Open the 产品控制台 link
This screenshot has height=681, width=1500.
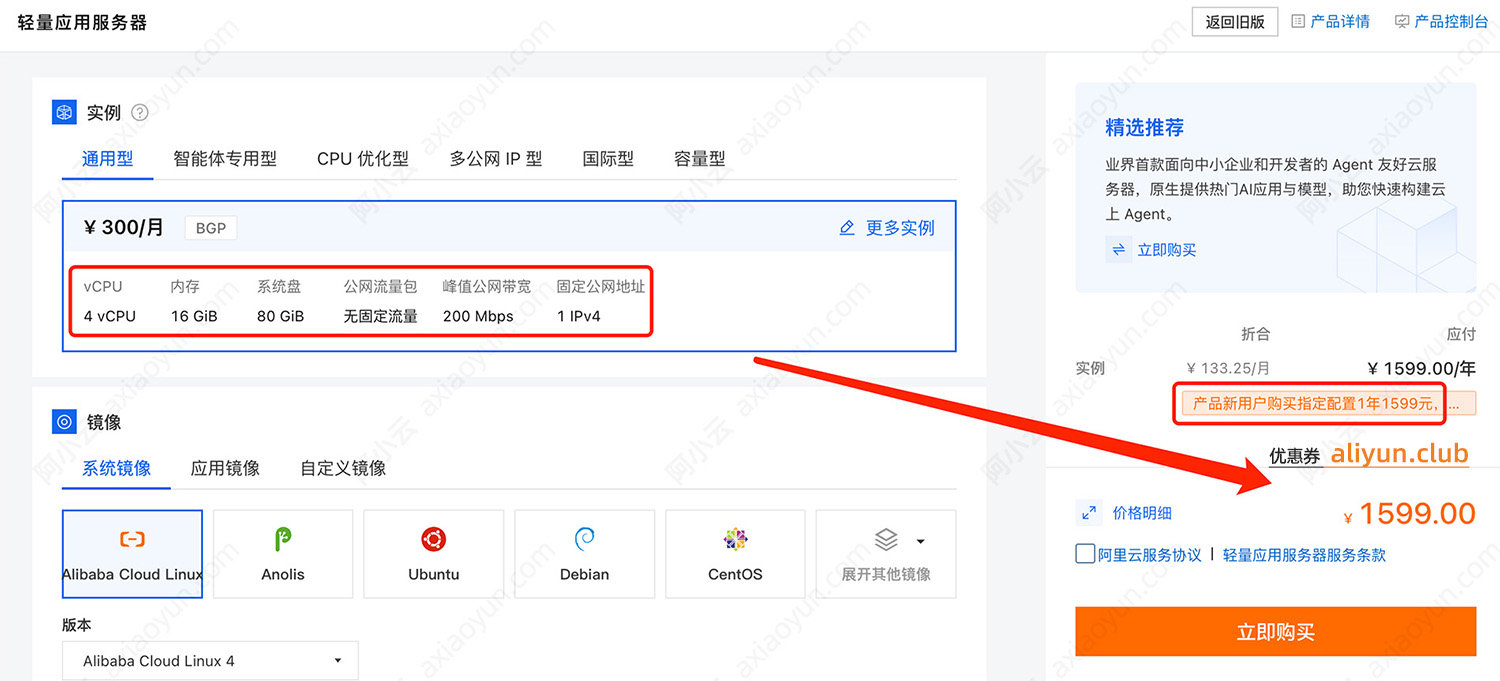coord(1451,21)
